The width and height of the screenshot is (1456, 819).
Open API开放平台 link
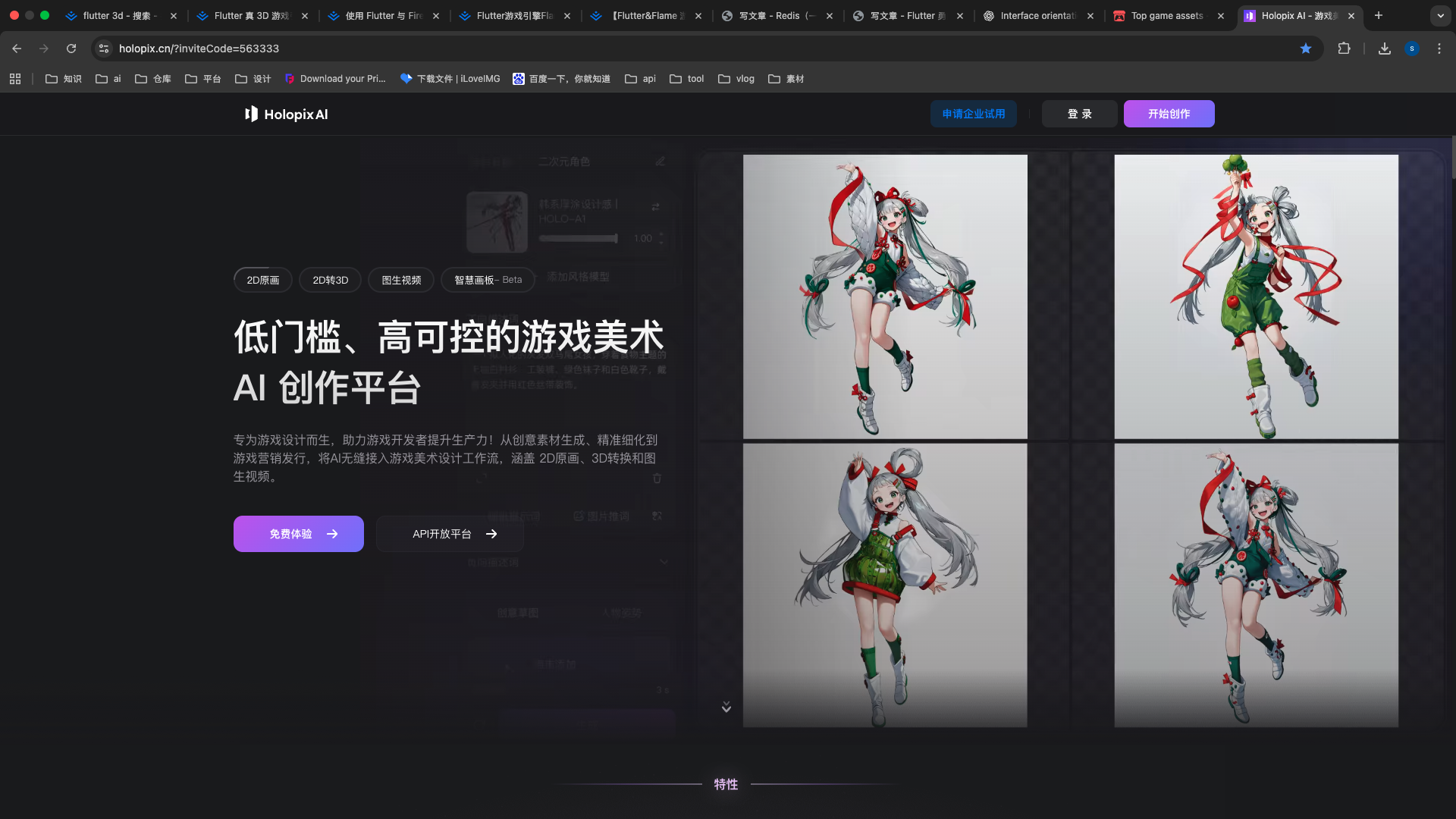click(449, 533)
